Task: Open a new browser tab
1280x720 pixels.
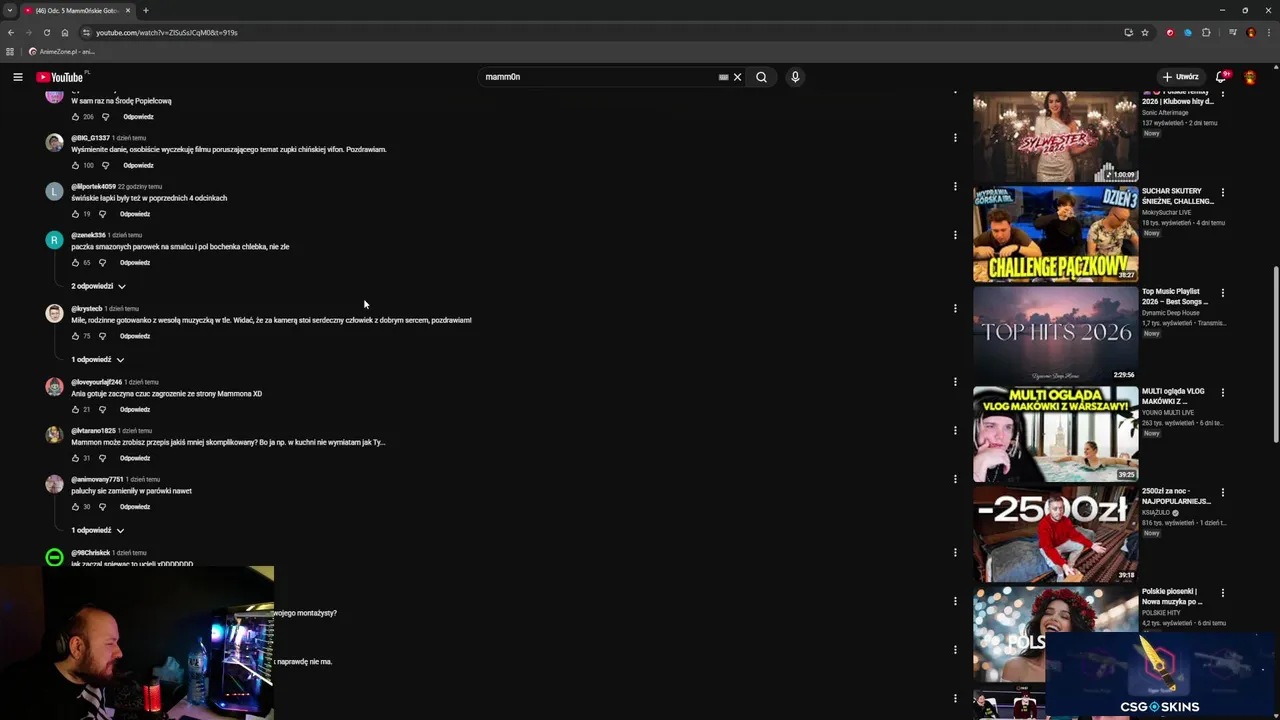Action: click(x=145, y=10)
